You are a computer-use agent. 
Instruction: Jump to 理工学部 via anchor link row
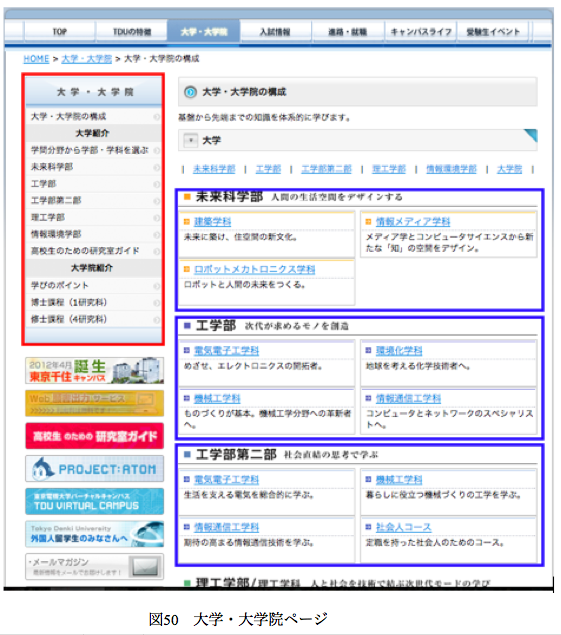[x=389, y=169]
